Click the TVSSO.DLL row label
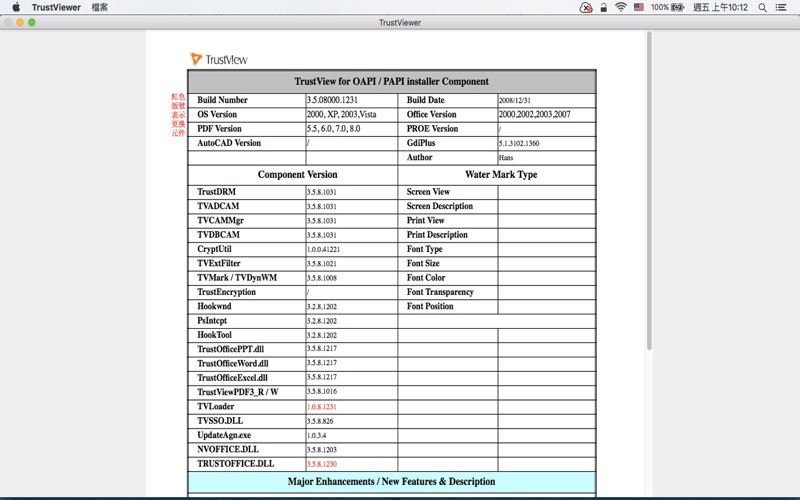Viewport: 800px width, 500px height. tap(220, 420)
